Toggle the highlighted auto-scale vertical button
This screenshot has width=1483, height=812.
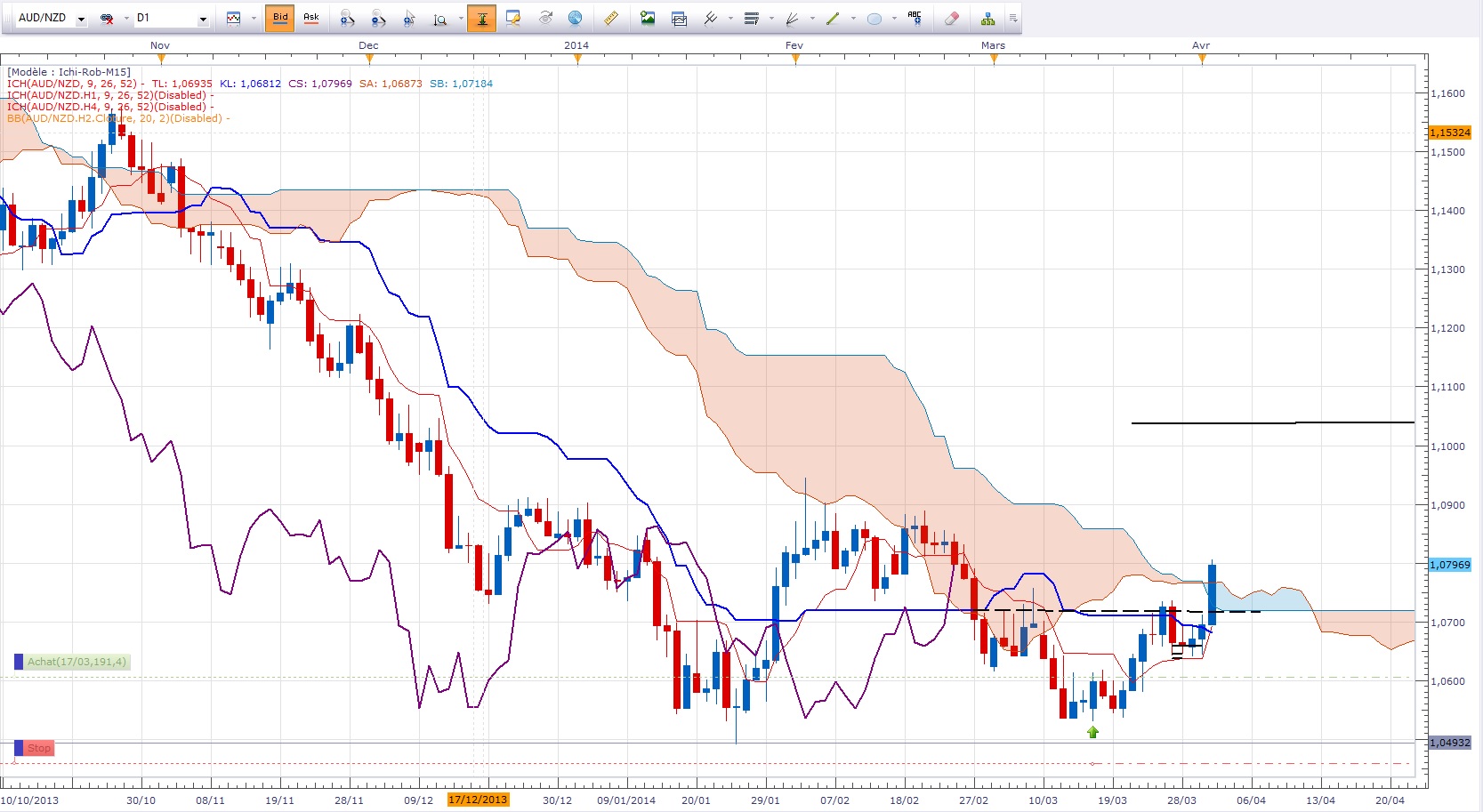tap(482, 18)
